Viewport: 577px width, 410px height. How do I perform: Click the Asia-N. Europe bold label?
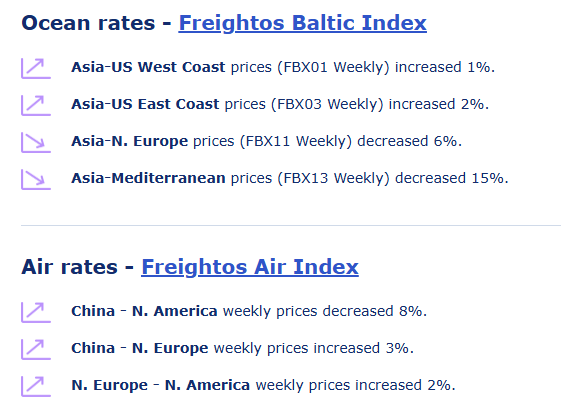tap(130, 141)
